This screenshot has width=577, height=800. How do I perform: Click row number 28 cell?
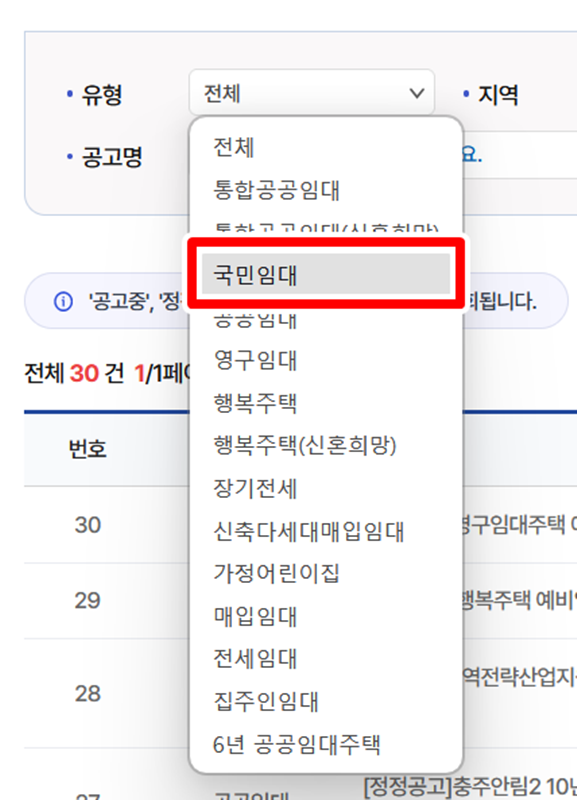click(88, 694)
